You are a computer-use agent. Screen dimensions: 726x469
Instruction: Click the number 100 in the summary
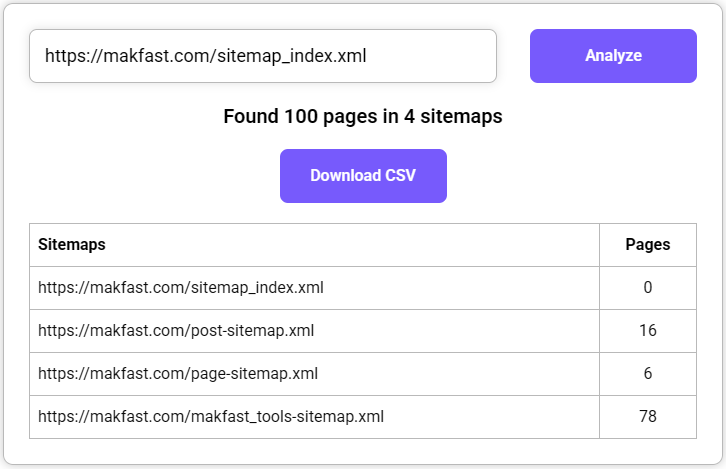[x=301, y=116]
